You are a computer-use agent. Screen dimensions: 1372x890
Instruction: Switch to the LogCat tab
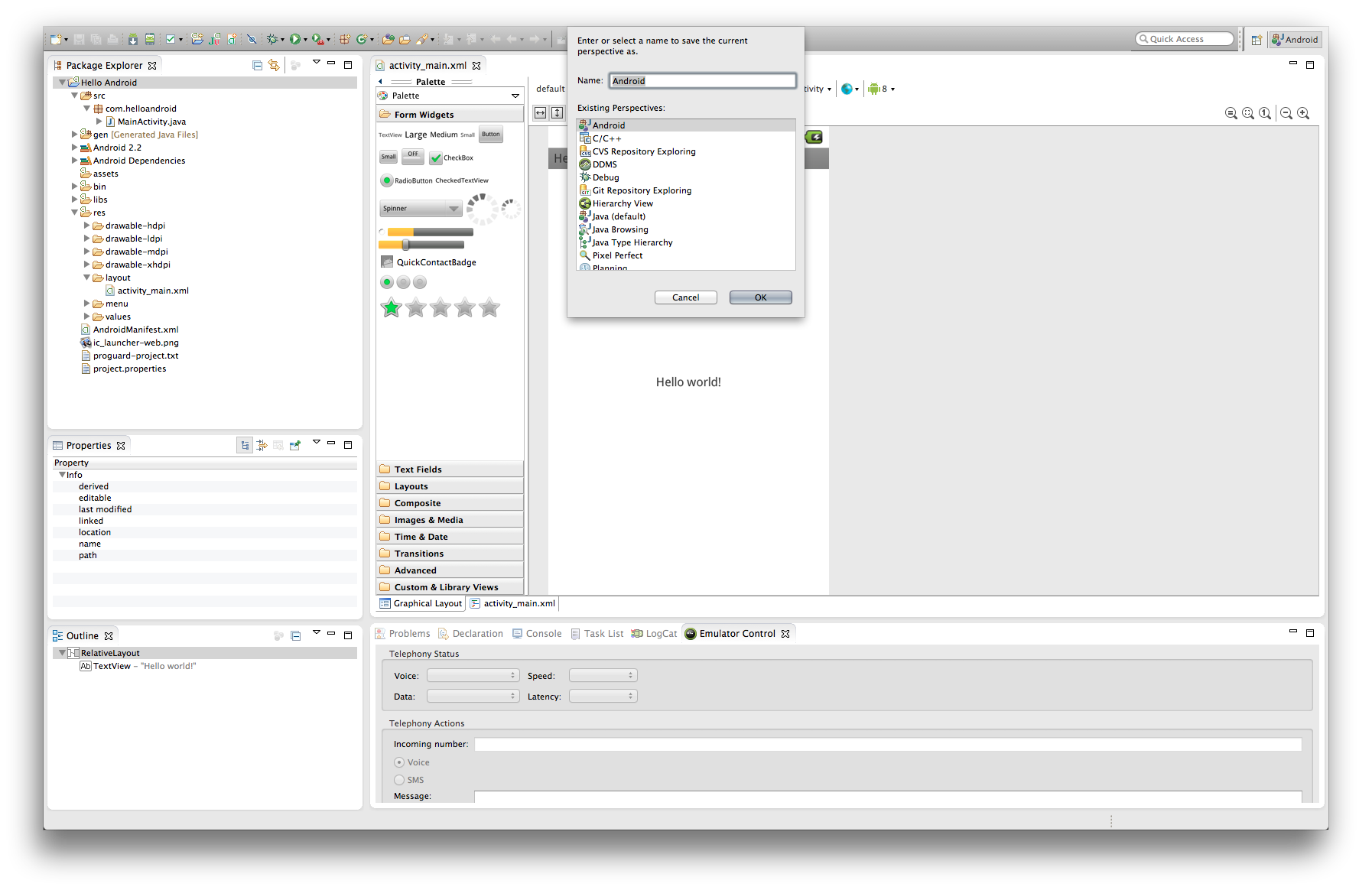[654, 634]
